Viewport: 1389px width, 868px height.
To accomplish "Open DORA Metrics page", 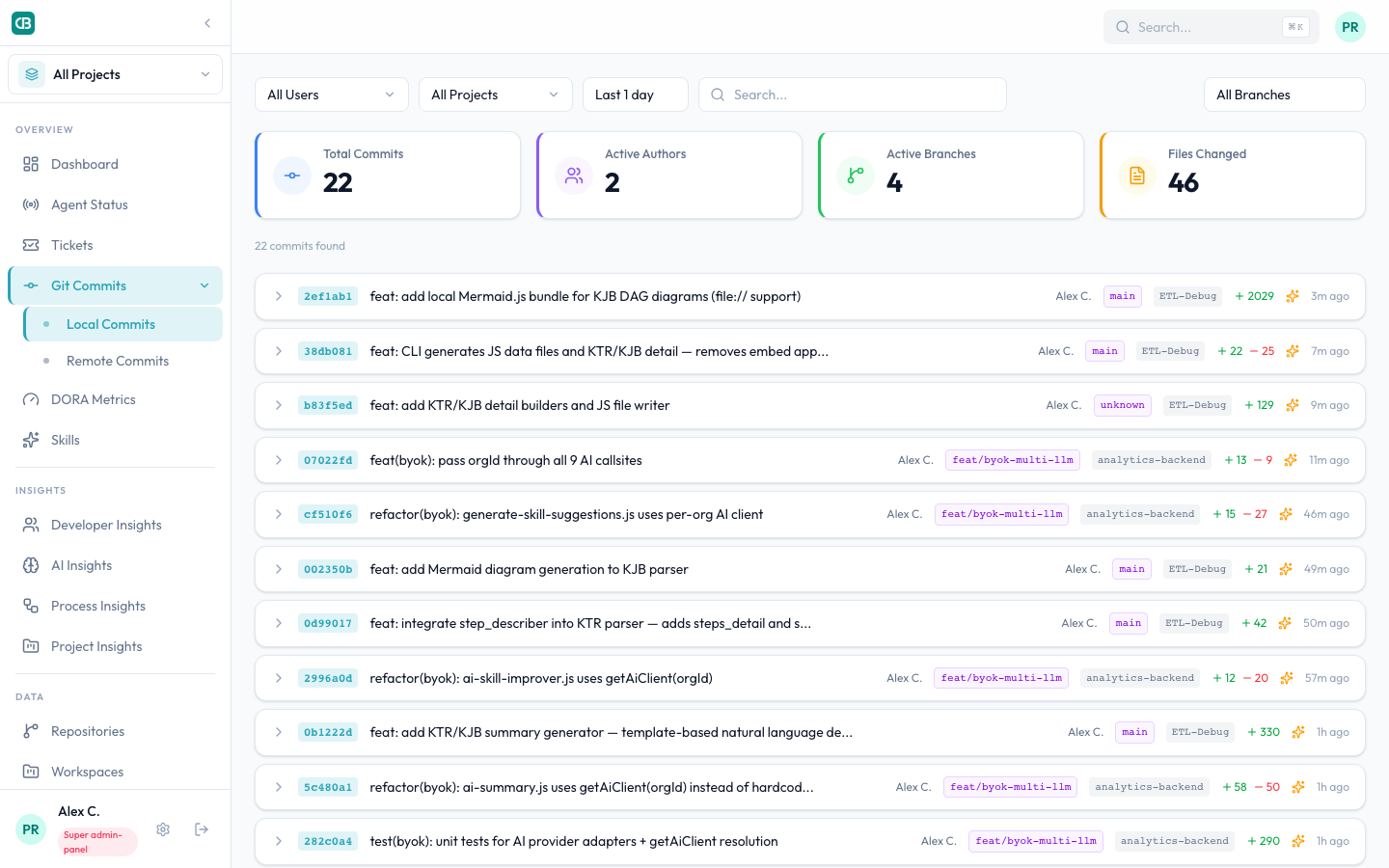I will [115, 399].
